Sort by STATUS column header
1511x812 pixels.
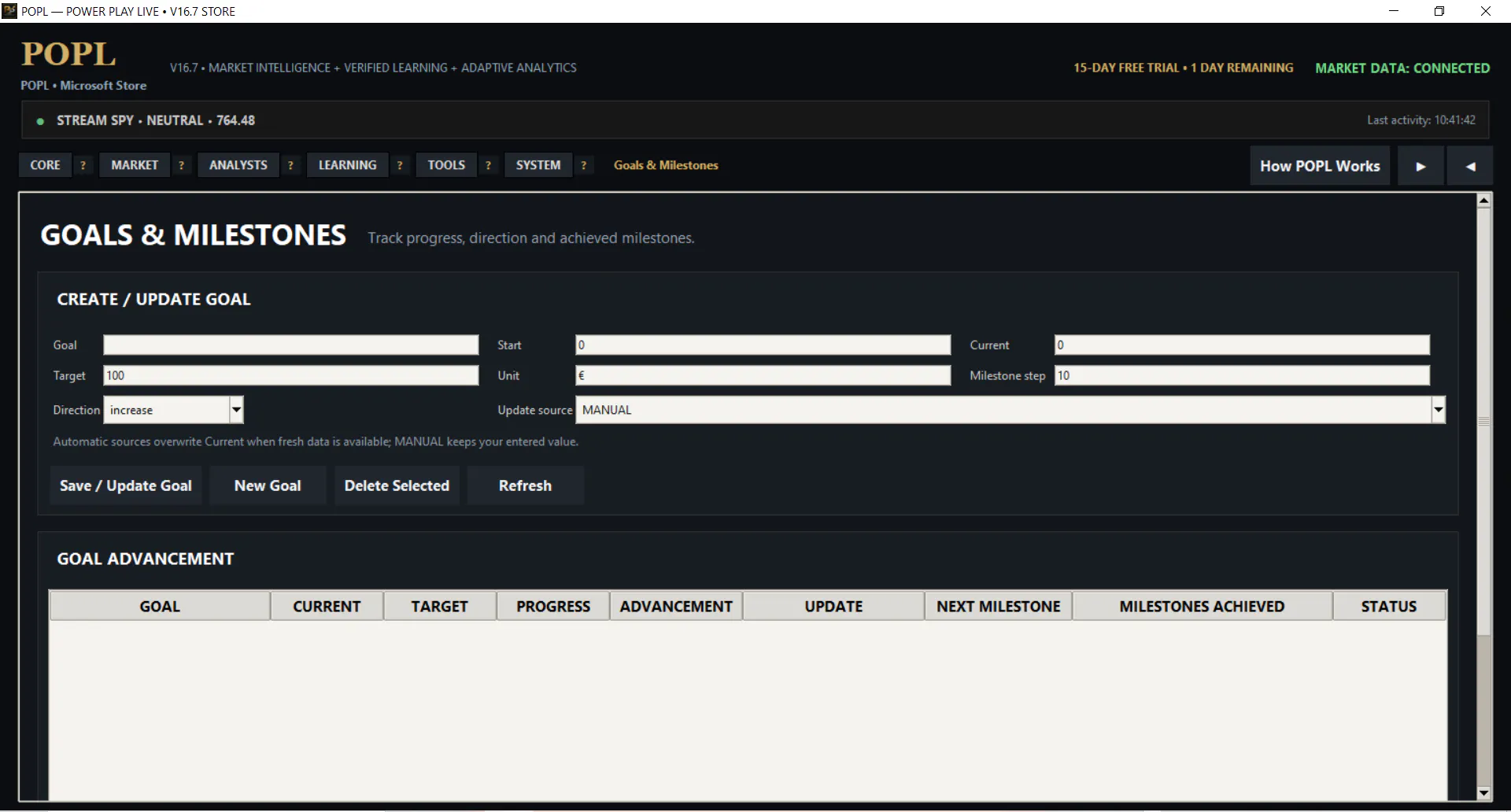coord(1389,607)
